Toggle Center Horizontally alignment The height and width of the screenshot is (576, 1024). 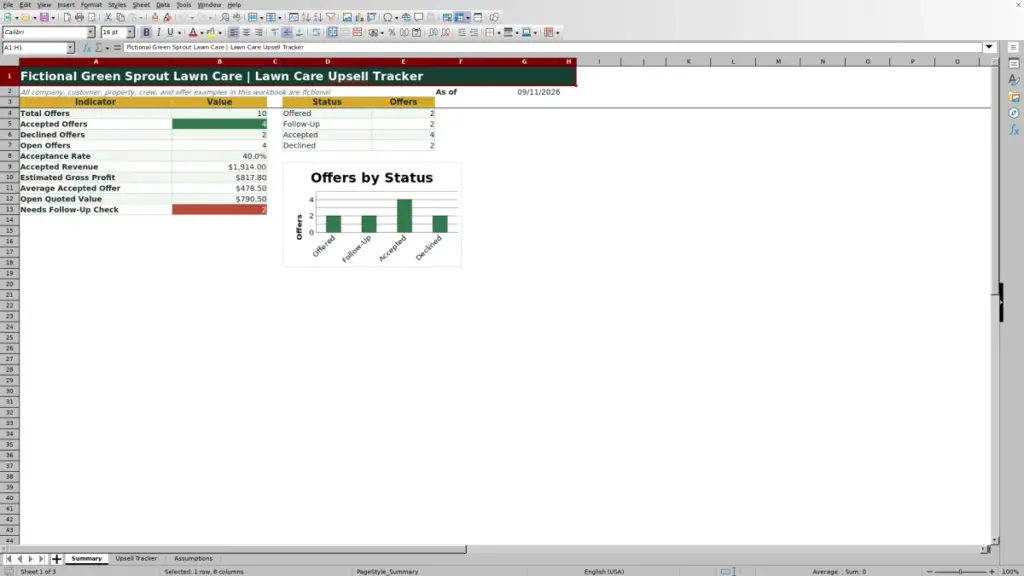click(246, 33)
